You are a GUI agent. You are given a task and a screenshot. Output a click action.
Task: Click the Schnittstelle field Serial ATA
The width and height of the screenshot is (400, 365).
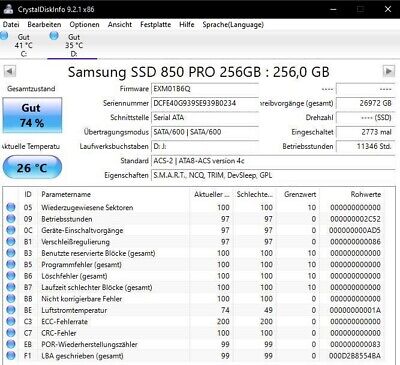pos(205,118)
